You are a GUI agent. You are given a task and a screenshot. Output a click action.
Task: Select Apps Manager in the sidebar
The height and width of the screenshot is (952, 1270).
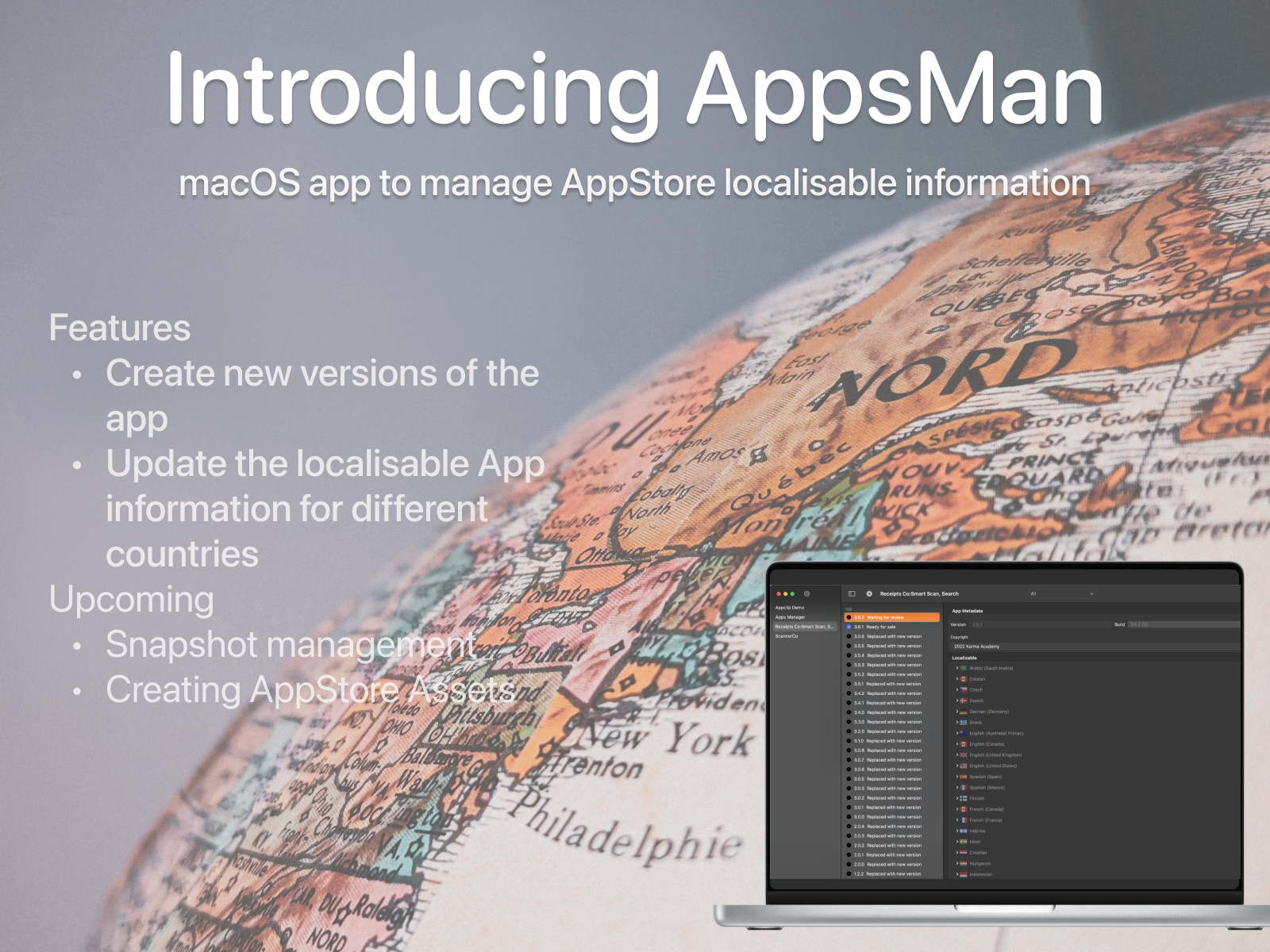(x=805, y=617)
